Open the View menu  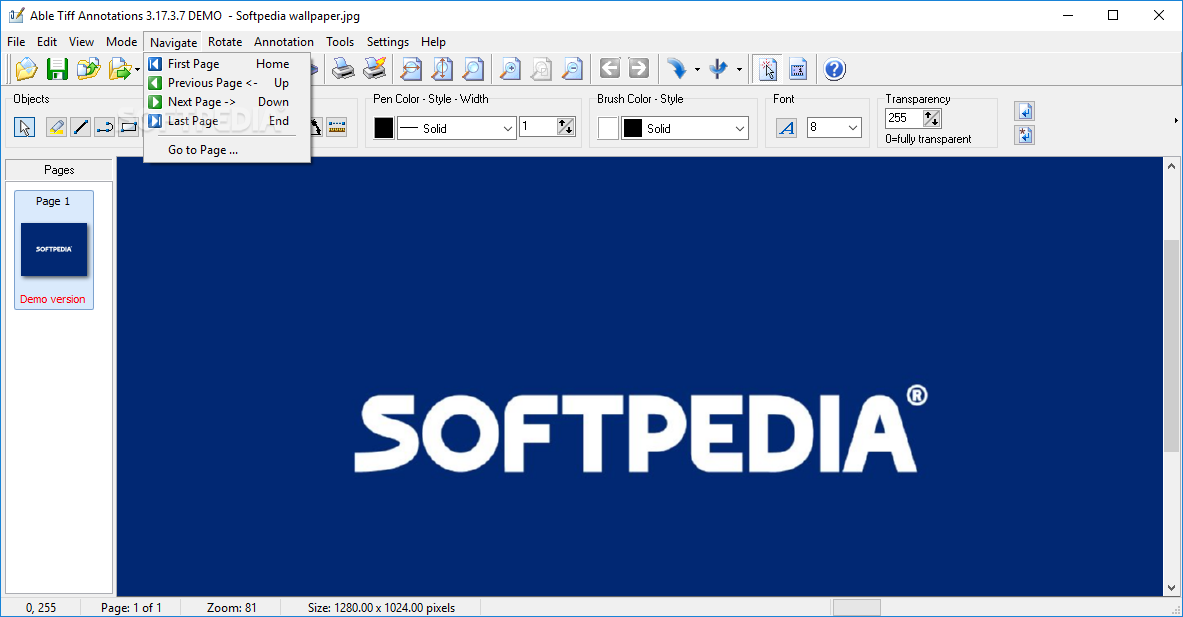(x=81, y=41)
